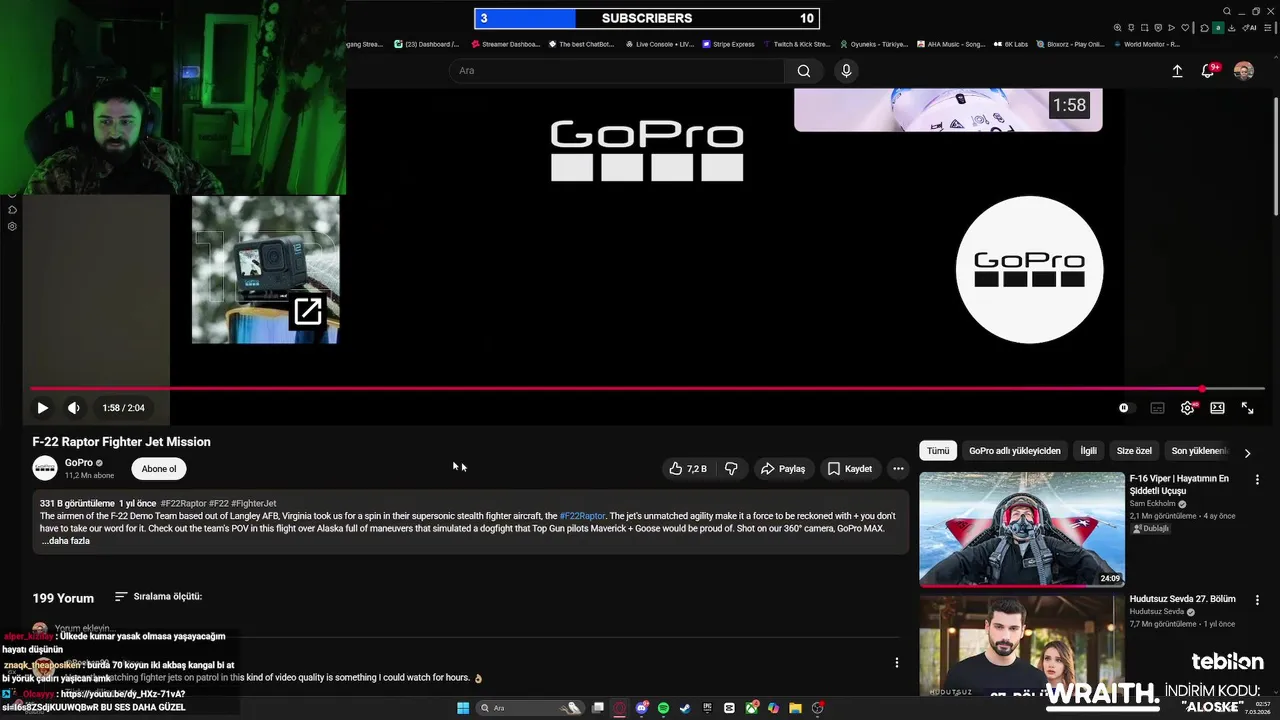Open end-screen GoPro camera card
Screen dimensions: 1280x720
tap(265, 270)
